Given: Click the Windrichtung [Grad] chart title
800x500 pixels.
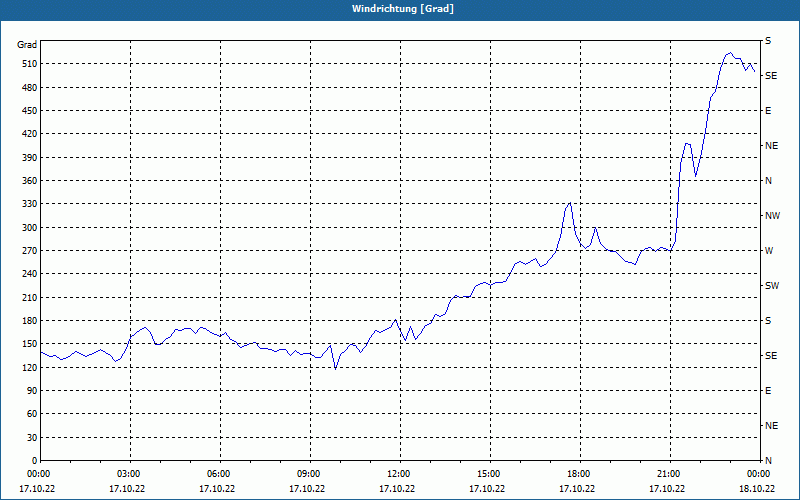Looking at the screenshot, I should click(399, 9).
